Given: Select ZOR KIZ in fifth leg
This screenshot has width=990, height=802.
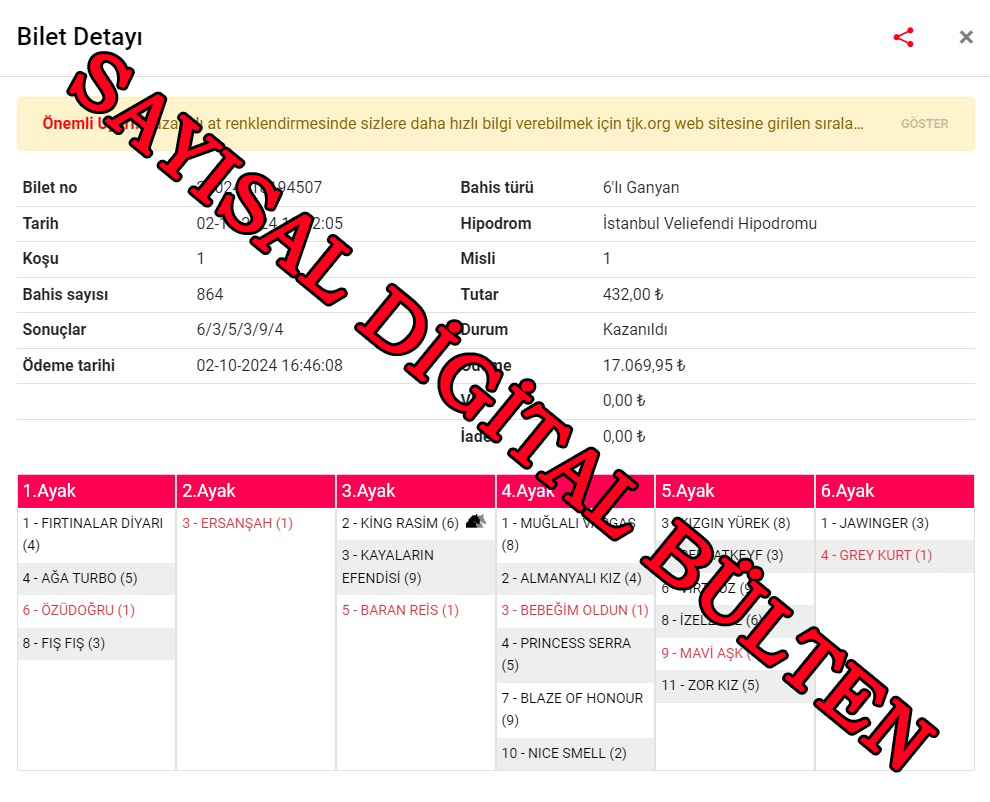Looking at the screenshot, I should click(710, 685).
